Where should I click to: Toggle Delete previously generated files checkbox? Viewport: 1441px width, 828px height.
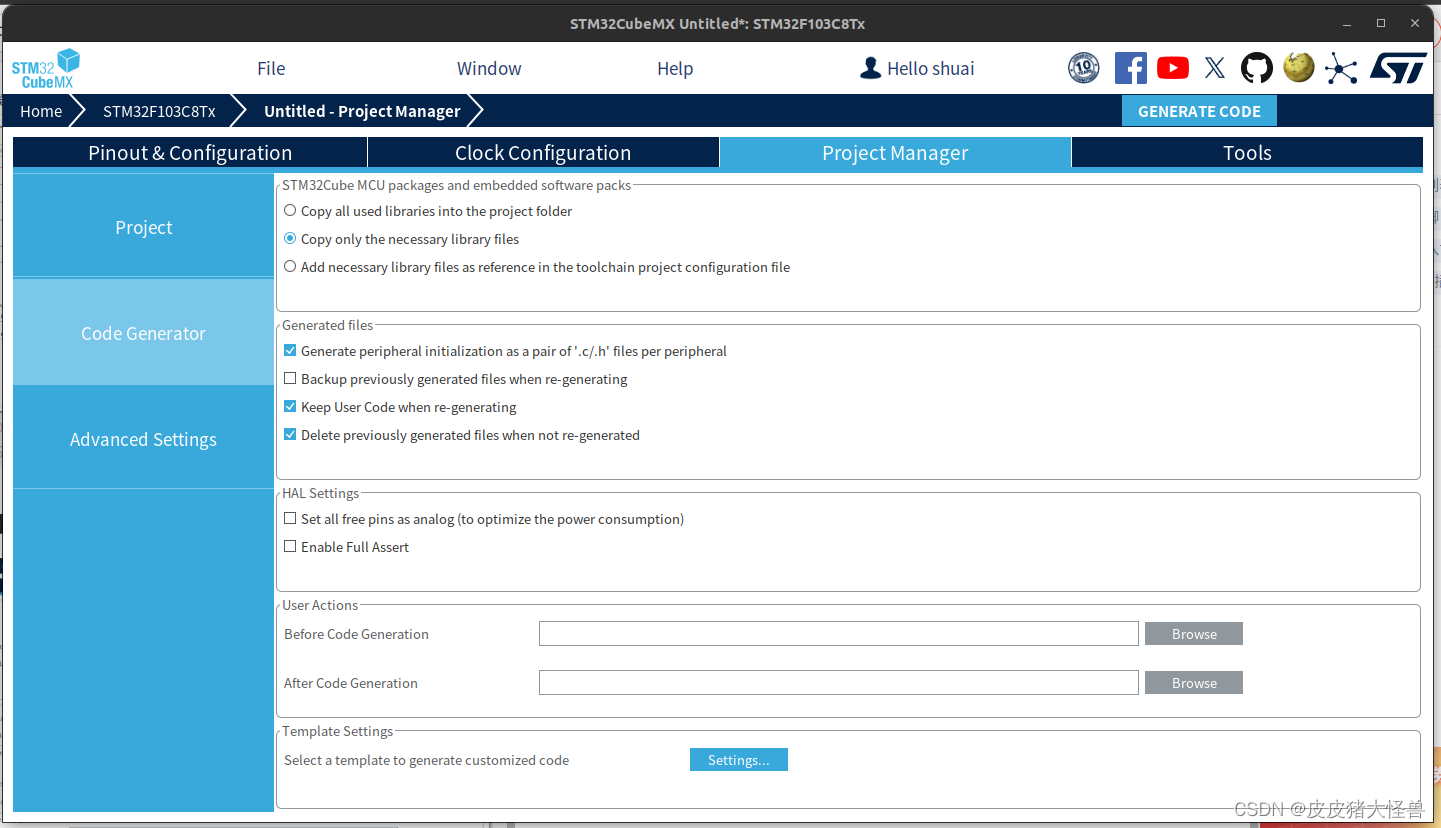pos(290,435)
